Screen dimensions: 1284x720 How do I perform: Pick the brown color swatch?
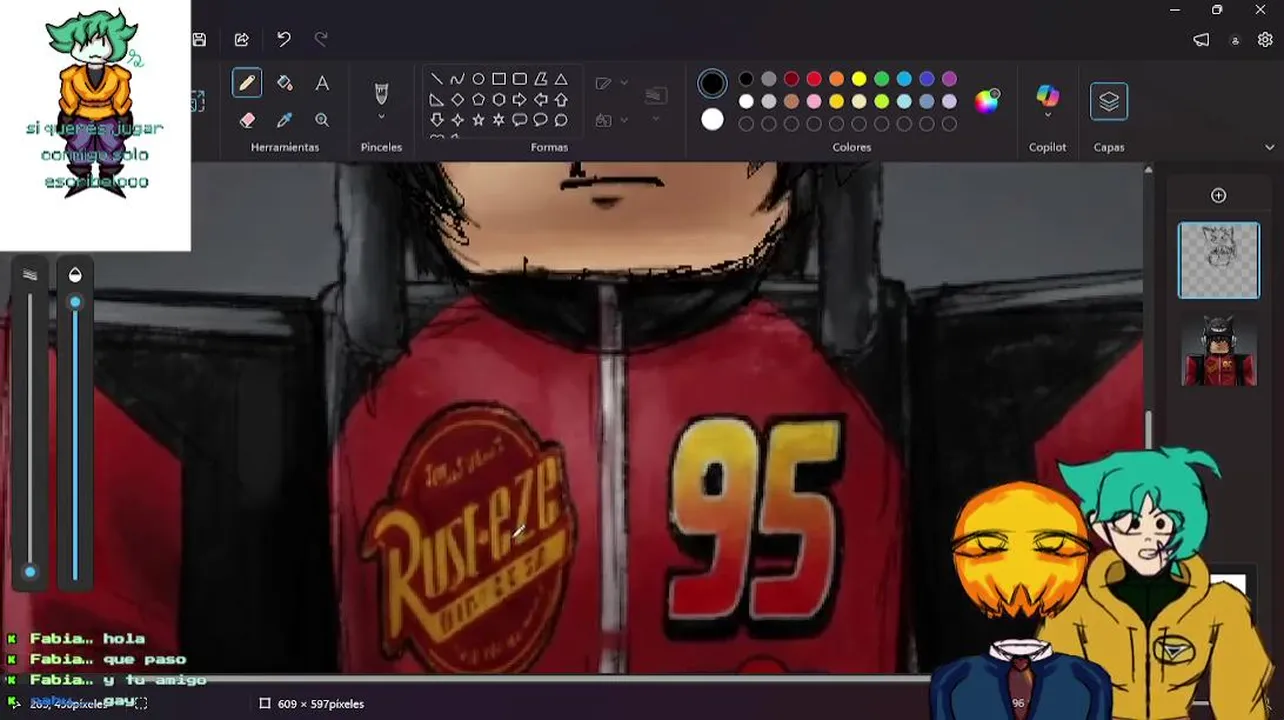point(791,101)
